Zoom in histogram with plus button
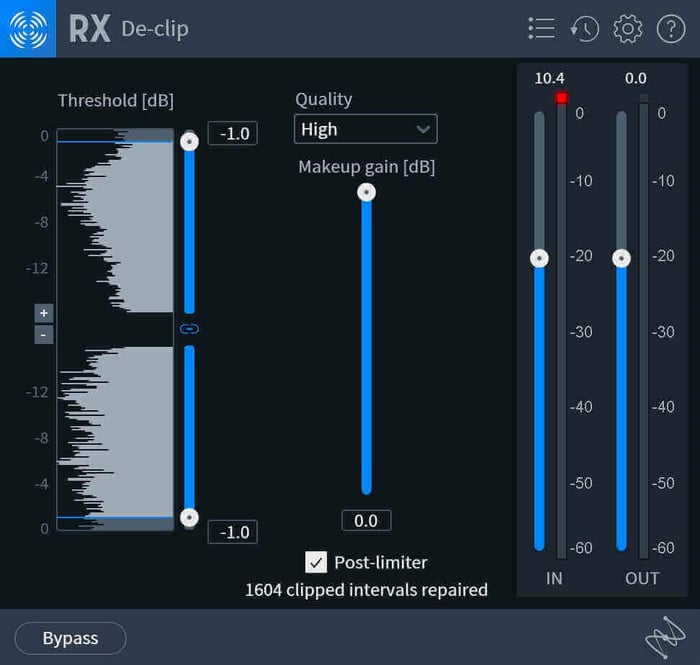This screenshot has height=665, width=700. click(44, 313)
